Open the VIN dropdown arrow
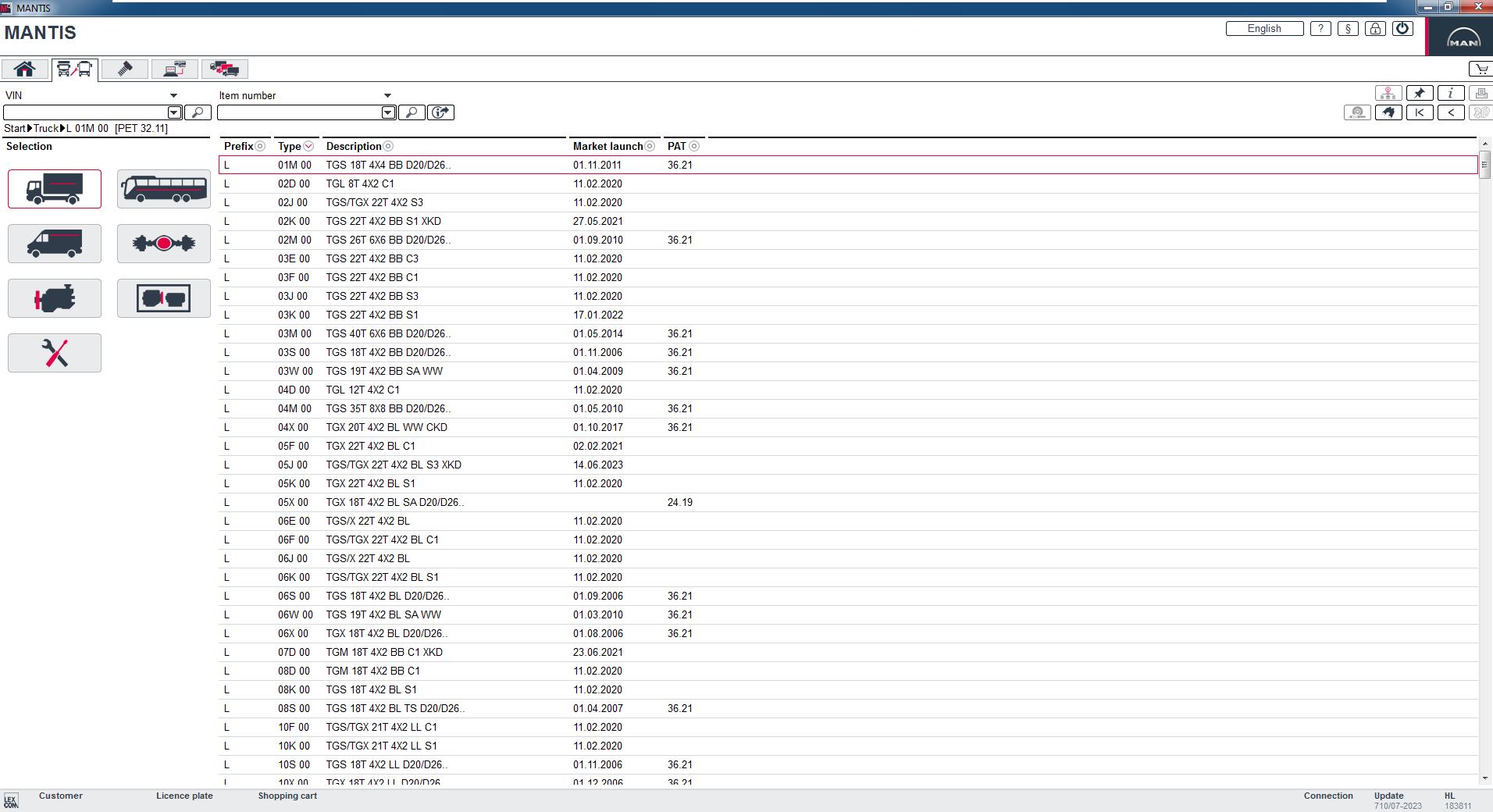The width and height of the screenshot is (1493, 812). pos(173,94)
